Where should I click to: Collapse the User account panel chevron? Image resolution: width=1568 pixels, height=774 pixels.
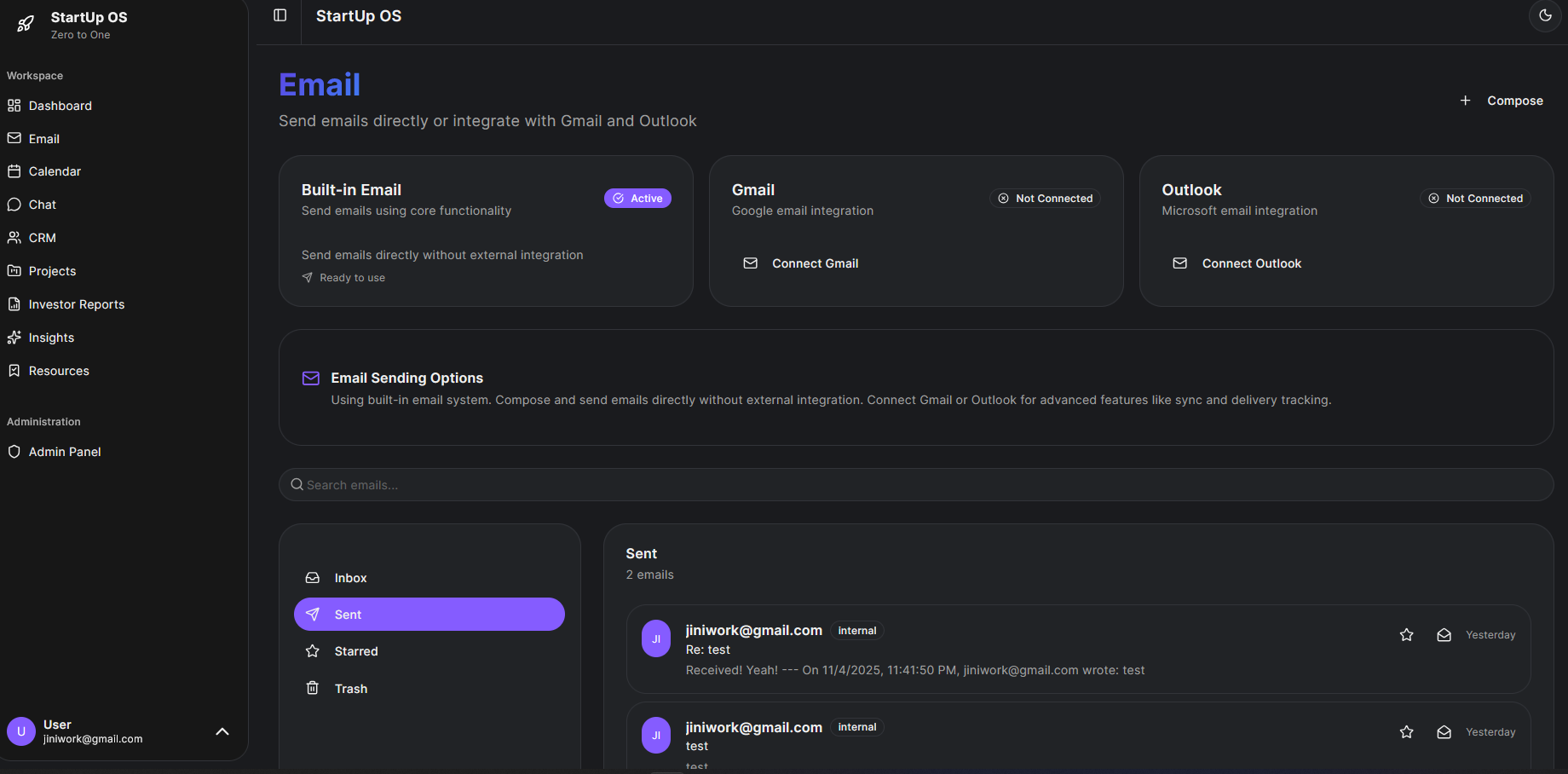pyautogui.click(x=222, y=731)
